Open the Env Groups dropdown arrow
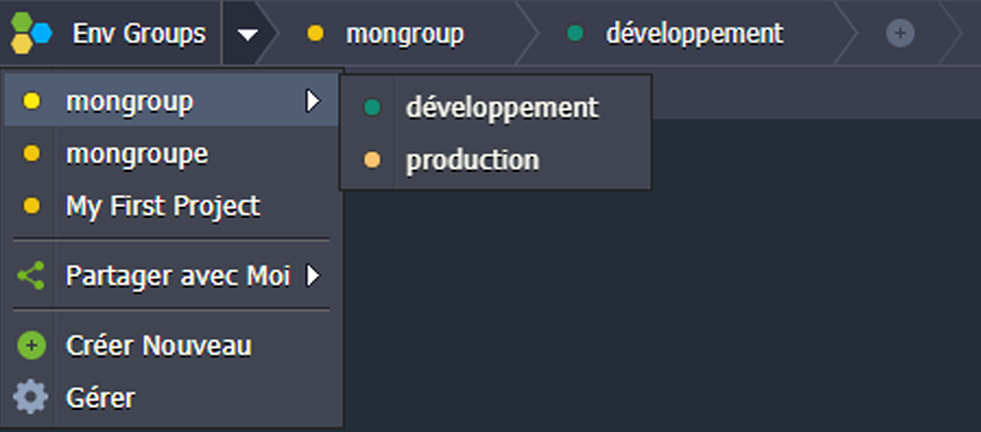 coord(248,34)
